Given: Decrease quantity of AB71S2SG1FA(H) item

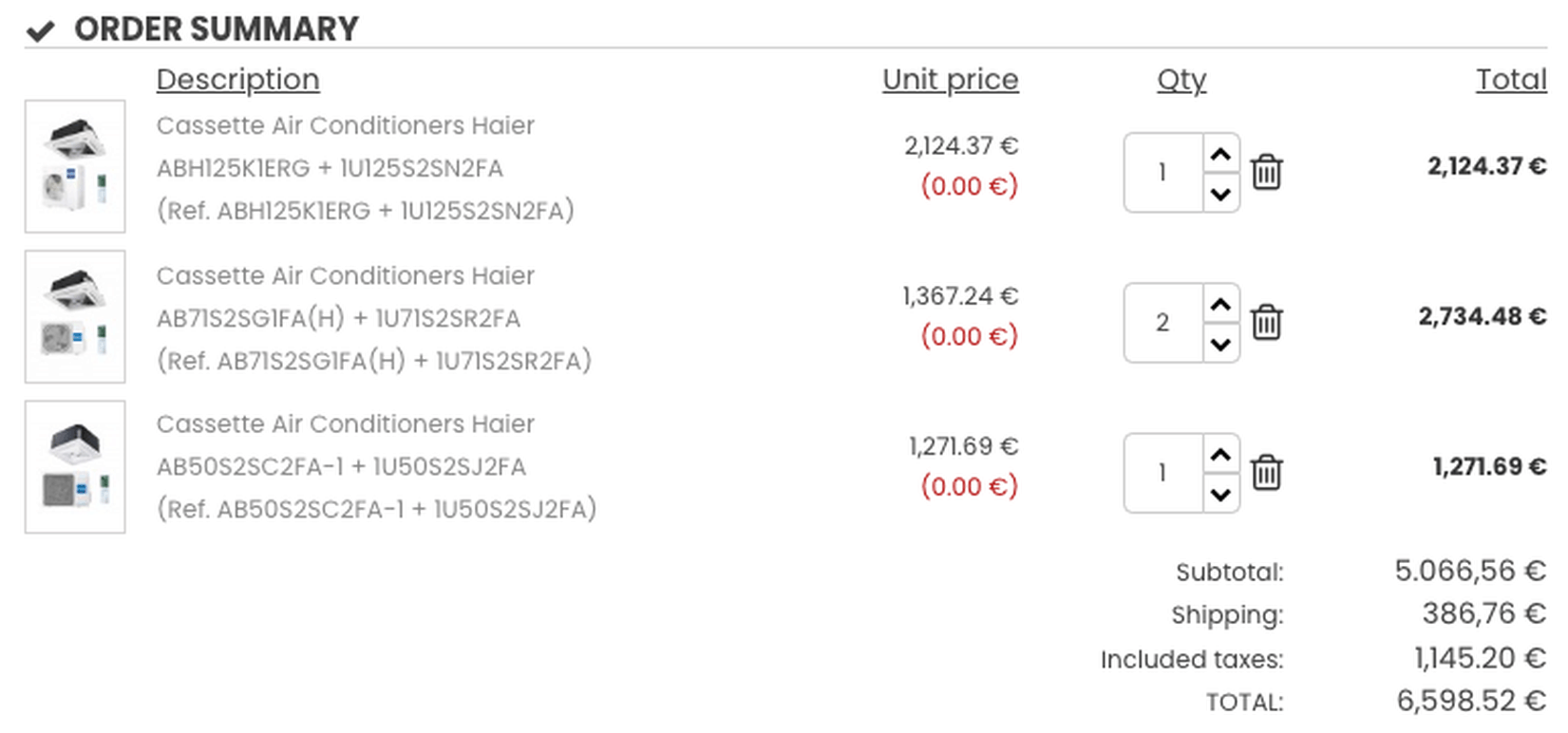Looking at the screenshot, I should [1221, 344].
